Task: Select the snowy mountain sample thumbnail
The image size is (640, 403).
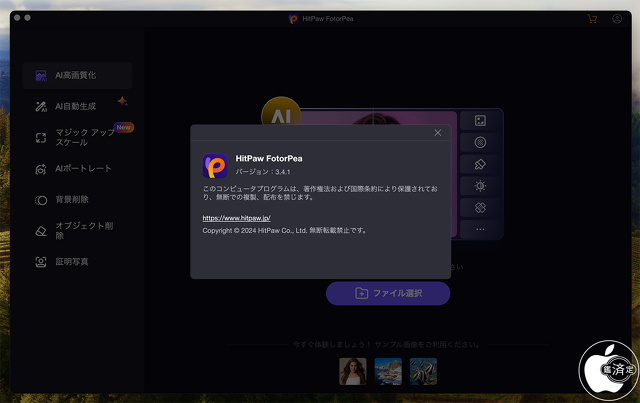Action: coord(388,371)
